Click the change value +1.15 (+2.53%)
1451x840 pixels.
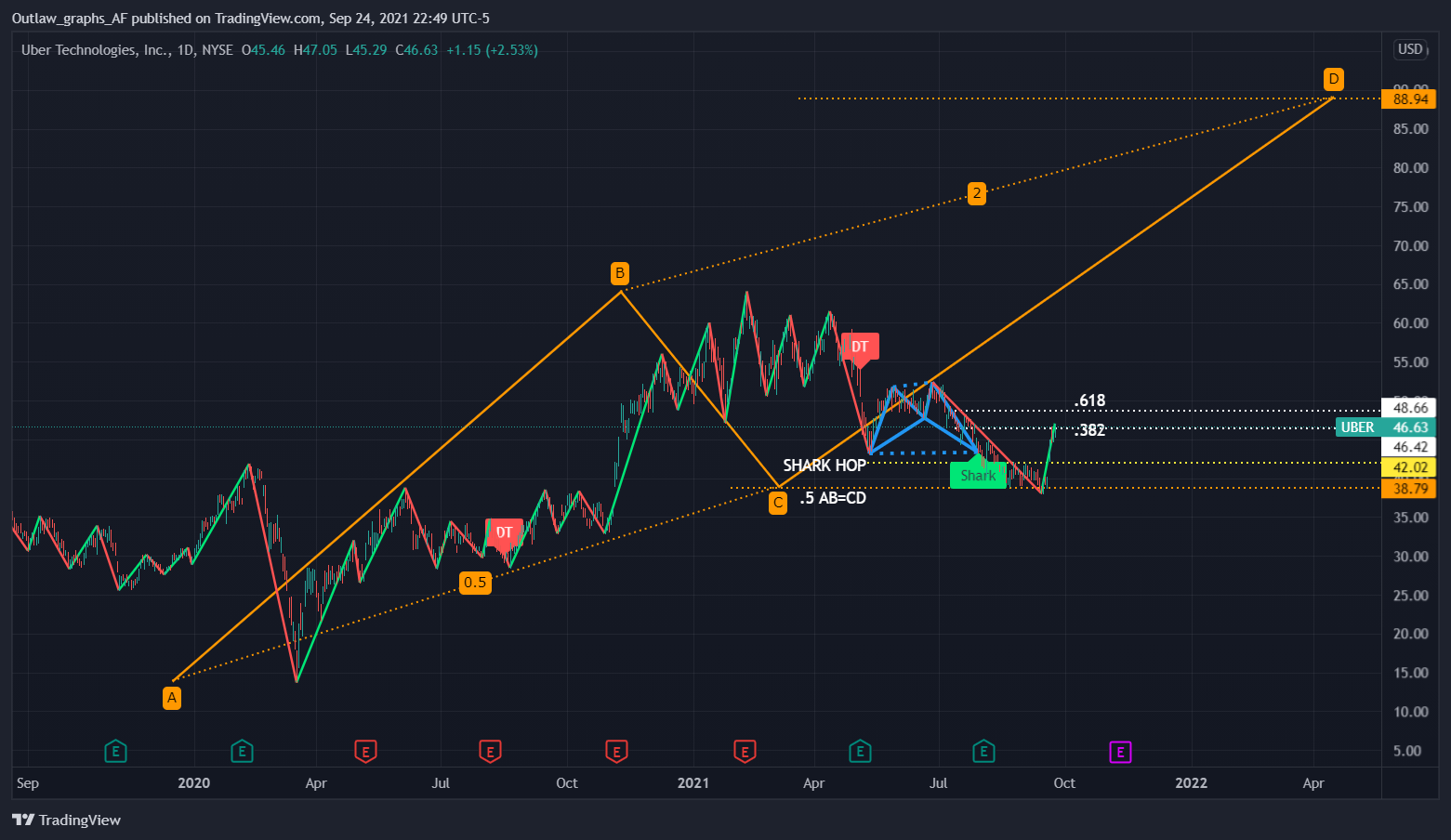click(x=492, y=50)
